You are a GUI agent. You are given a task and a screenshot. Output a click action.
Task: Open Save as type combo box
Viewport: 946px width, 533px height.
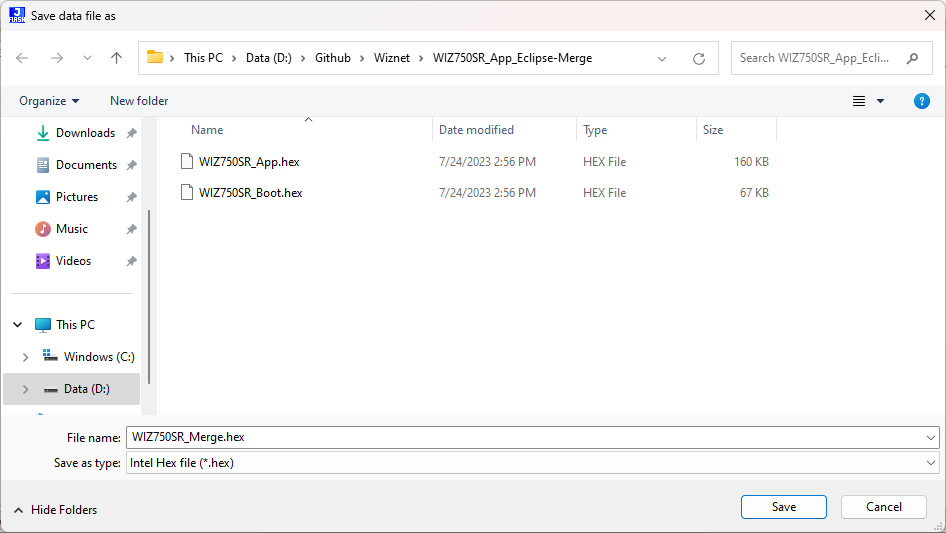tap(533, 463)
